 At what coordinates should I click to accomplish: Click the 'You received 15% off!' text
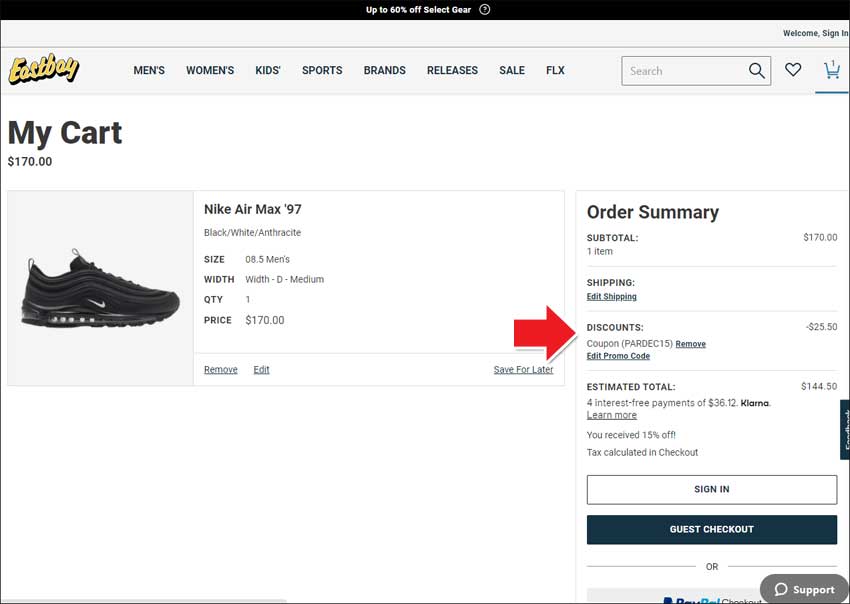631,435
